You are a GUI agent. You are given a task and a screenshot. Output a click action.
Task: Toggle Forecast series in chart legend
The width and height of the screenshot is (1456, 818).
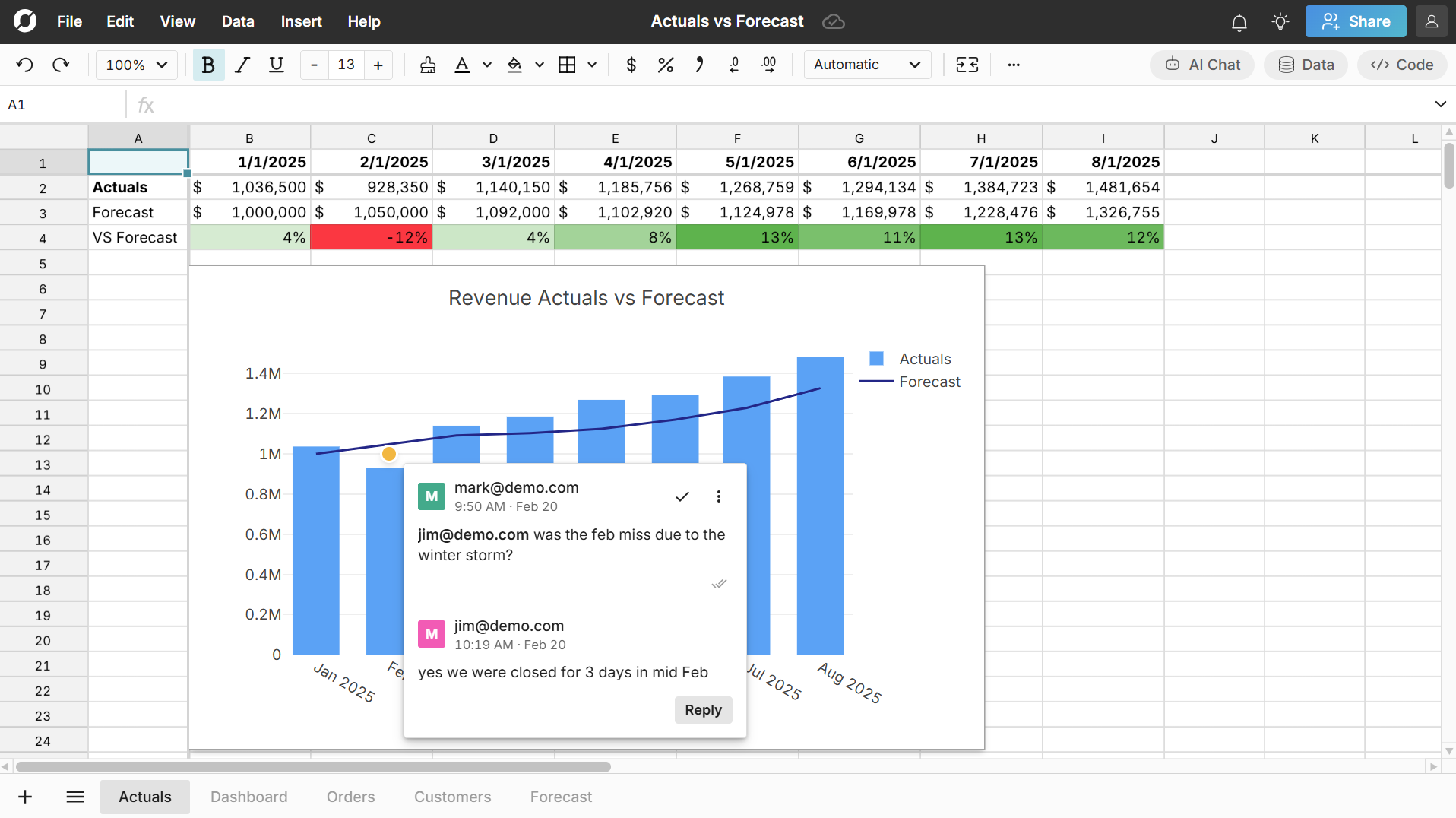[x=910, y=382]
